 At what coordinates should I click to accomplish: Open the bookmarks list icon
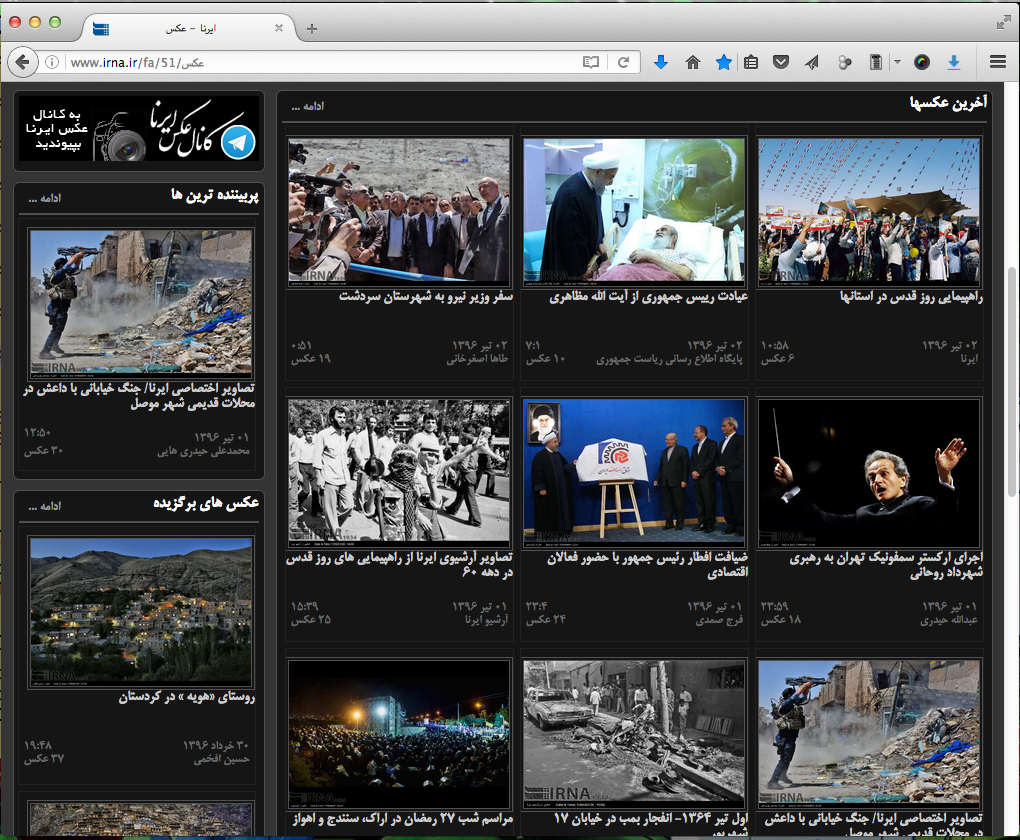tap(751, 62)
